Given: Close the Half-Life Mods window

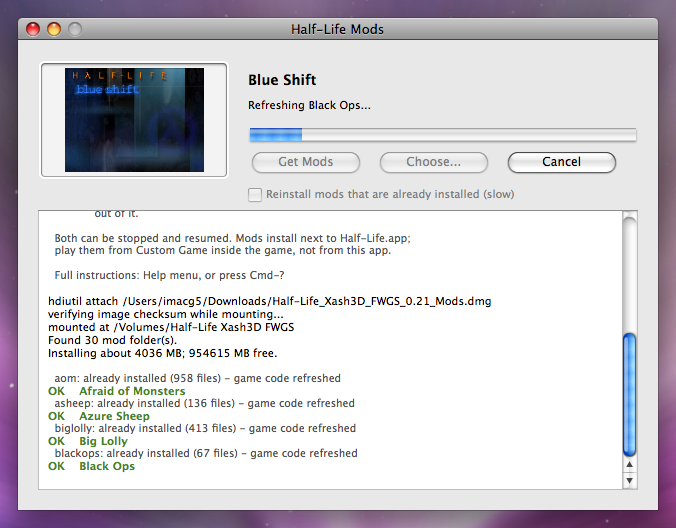Looking at the screenshot, I should 33,29.
